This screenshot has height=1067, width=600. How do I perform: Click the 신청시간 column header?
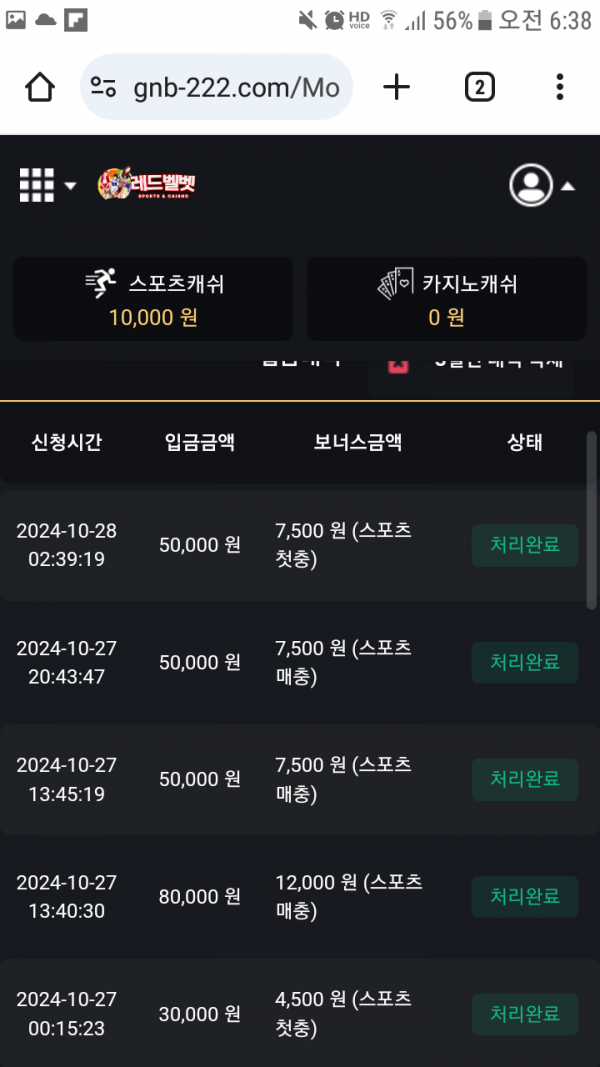(x=66, y=442)
